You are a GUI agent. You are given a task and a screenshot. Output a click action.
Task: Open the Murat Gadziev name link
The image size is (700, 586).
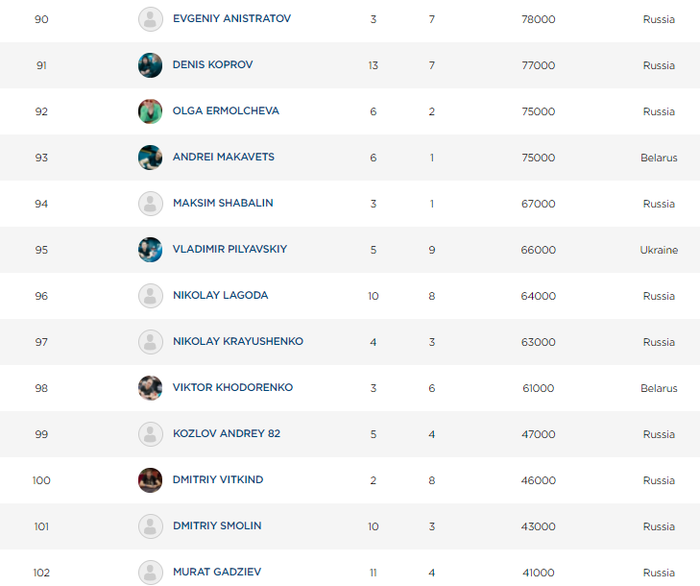[216, 572]
